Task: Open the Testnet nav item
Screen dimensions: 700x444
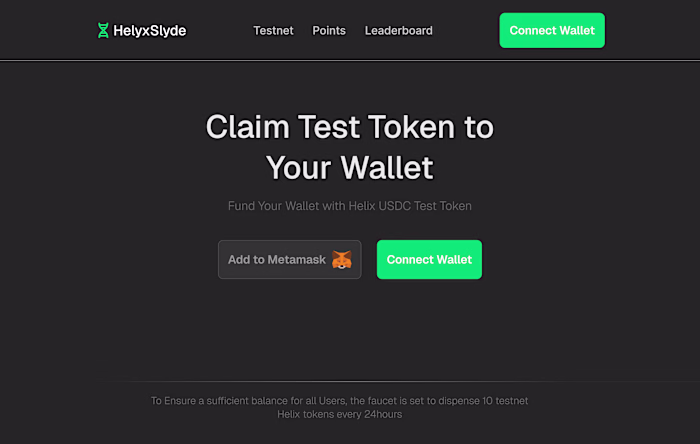Action: coord(273,30)
